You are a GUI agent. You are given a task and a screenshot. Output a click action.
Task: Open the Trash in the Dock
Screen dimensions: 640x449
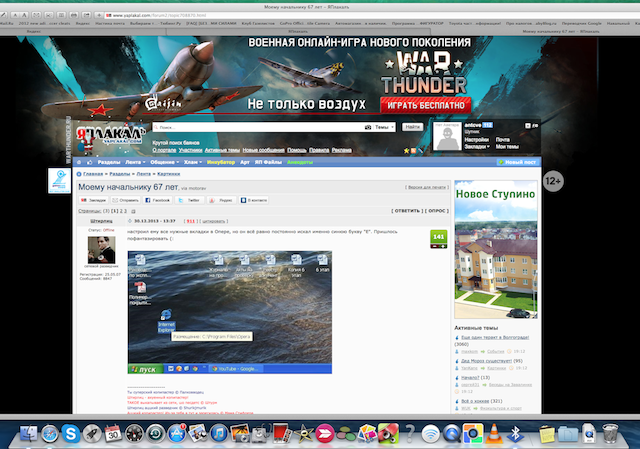click(610, 433)
